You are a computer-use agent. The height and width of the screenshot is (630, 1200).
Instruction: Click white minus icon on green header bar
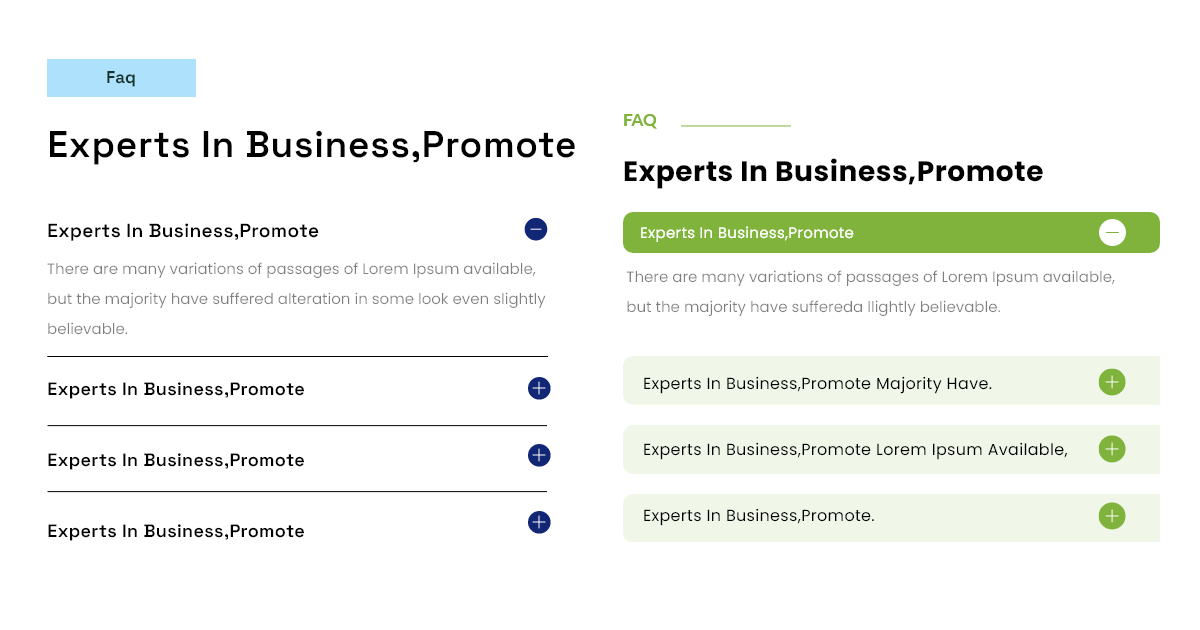pos(1112,233)
